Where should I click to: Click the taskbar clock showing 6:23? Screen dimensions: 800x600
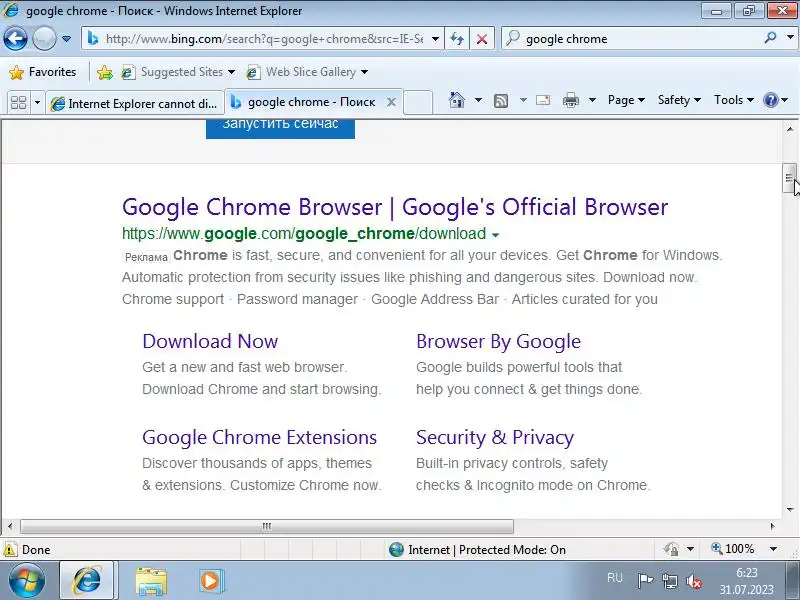point(747,581)
